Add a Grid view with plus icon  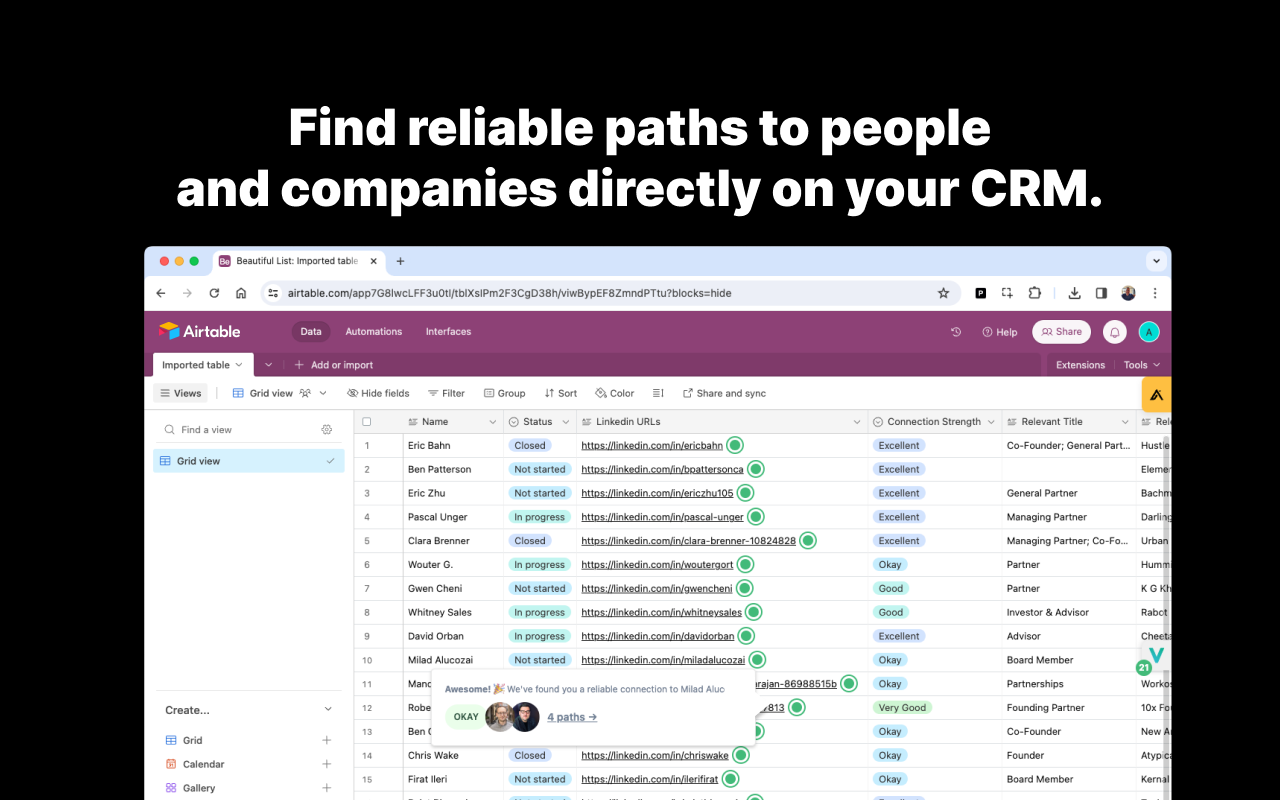(x=326, y=740)
